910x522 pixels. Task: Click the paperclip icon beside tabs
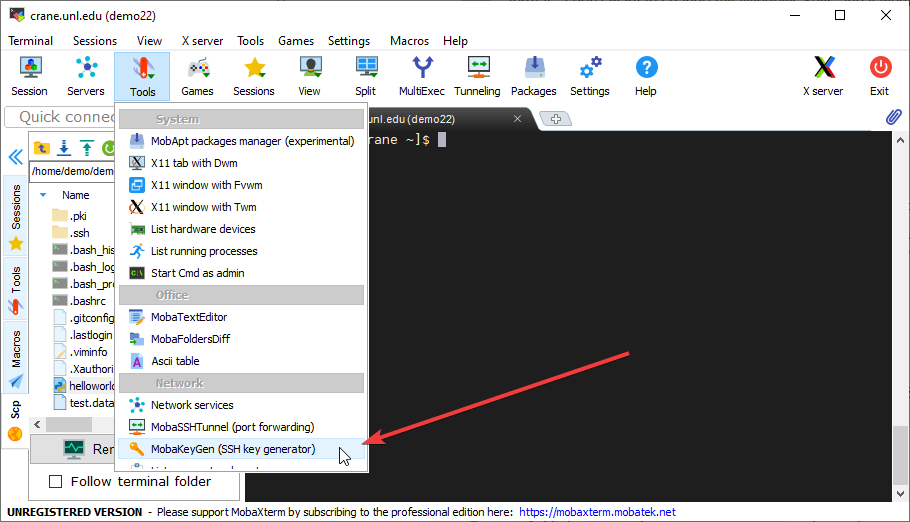[x=894, y=117]
